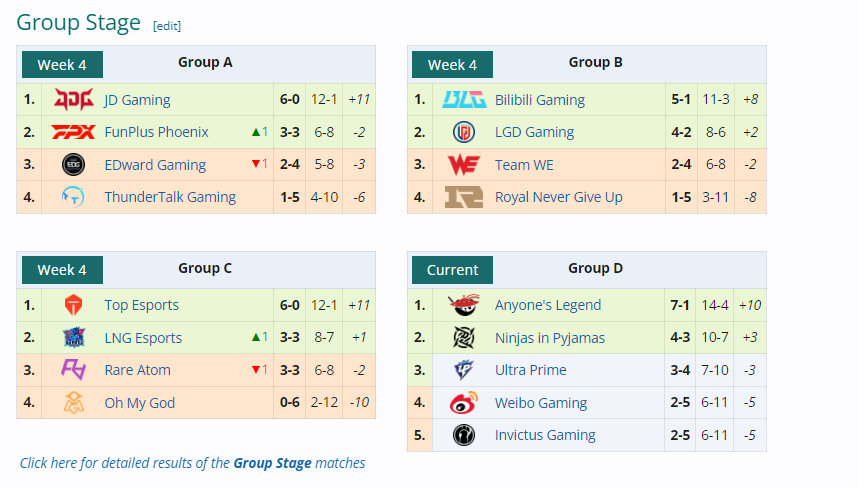Image resolution: width=859 pixels, height=488 pixels.
Task: Click the JD Gaming team logo
Action: 73,100
